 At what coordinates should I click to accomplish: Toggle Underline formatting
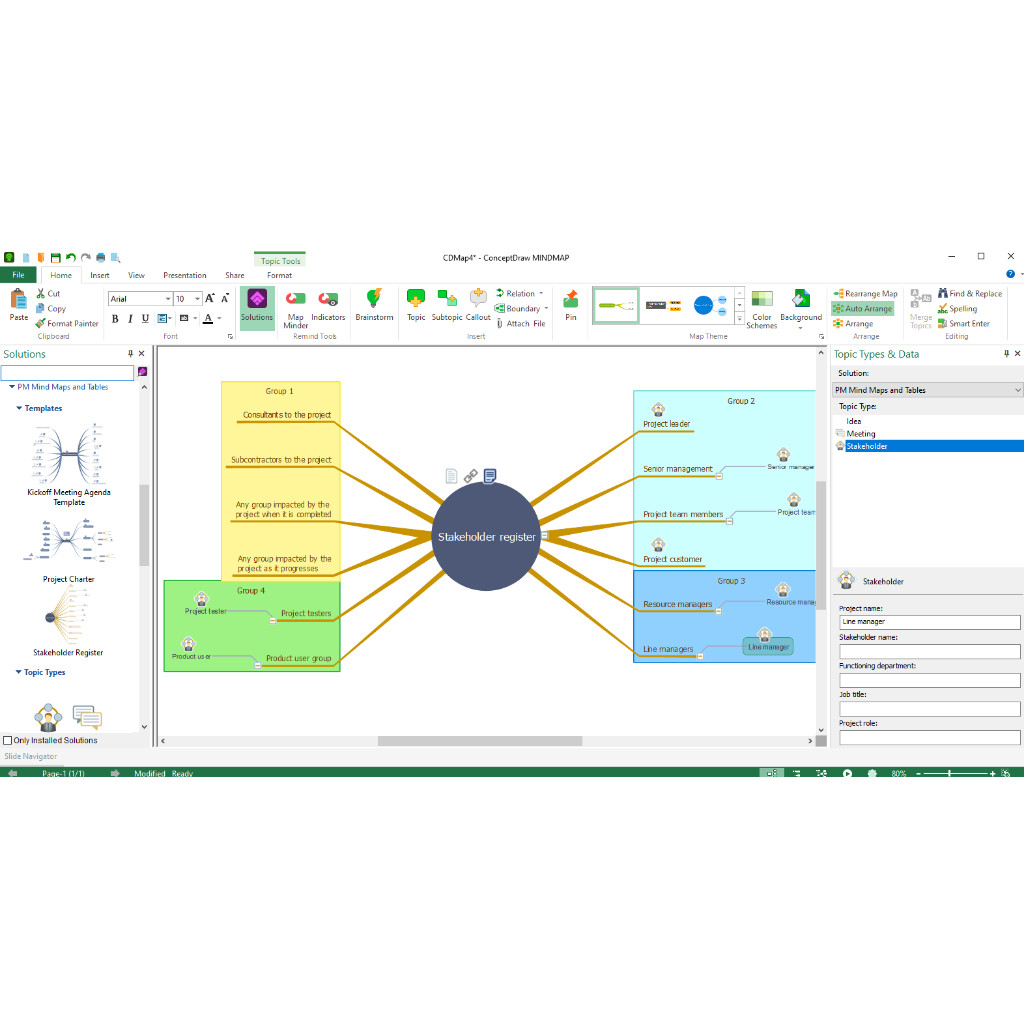click(x=145, y=319)
